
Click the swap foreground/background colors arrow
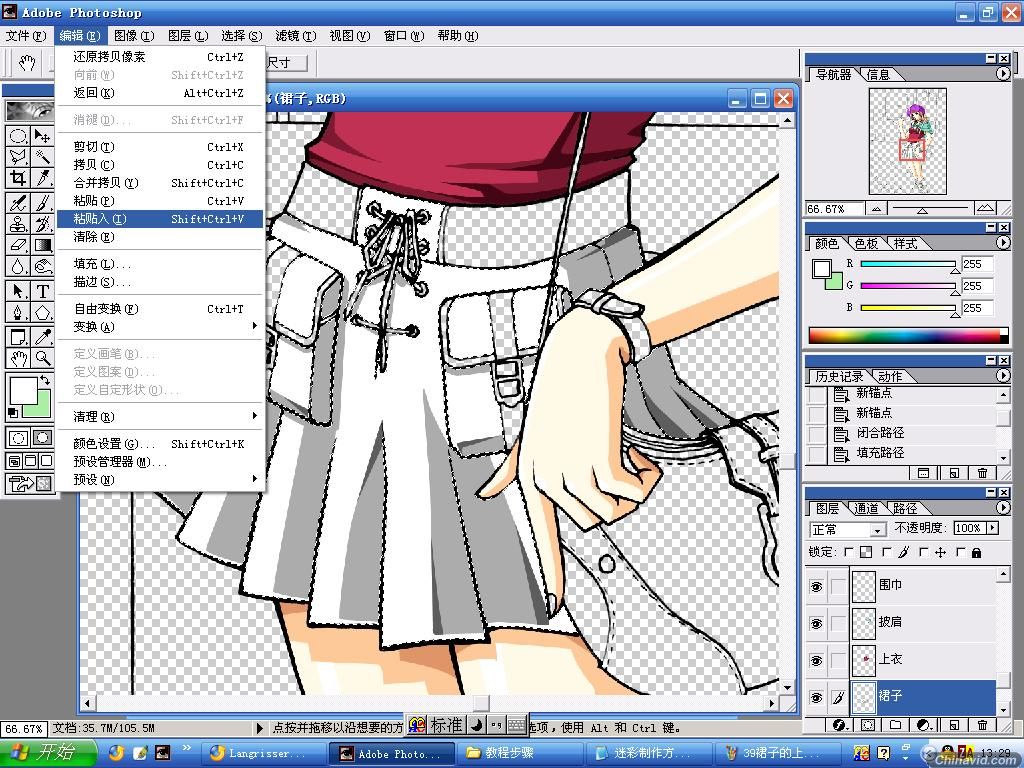point(45,379)
